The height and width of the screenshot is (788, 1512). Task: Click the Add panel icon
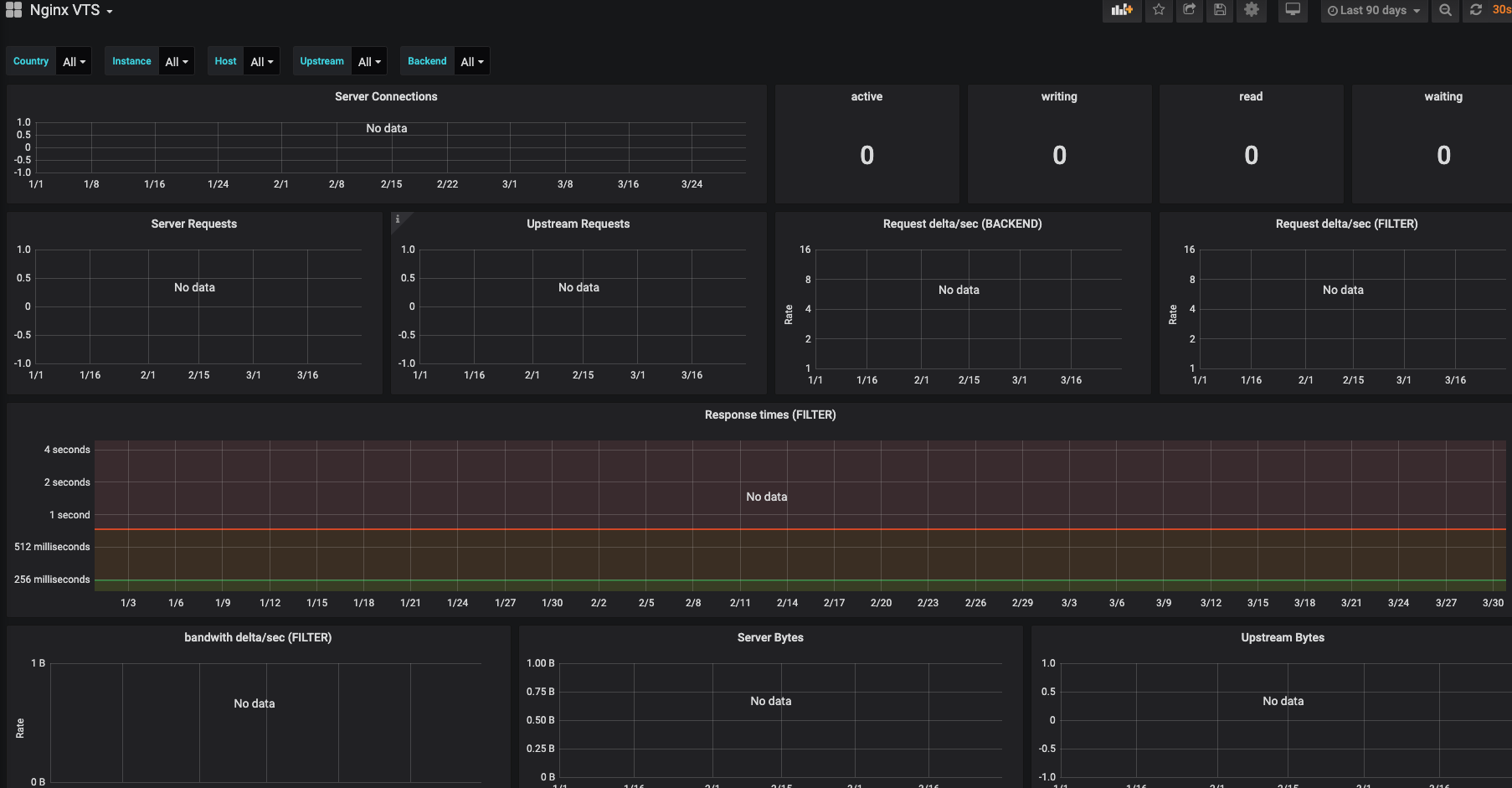tap(1122, 11)
